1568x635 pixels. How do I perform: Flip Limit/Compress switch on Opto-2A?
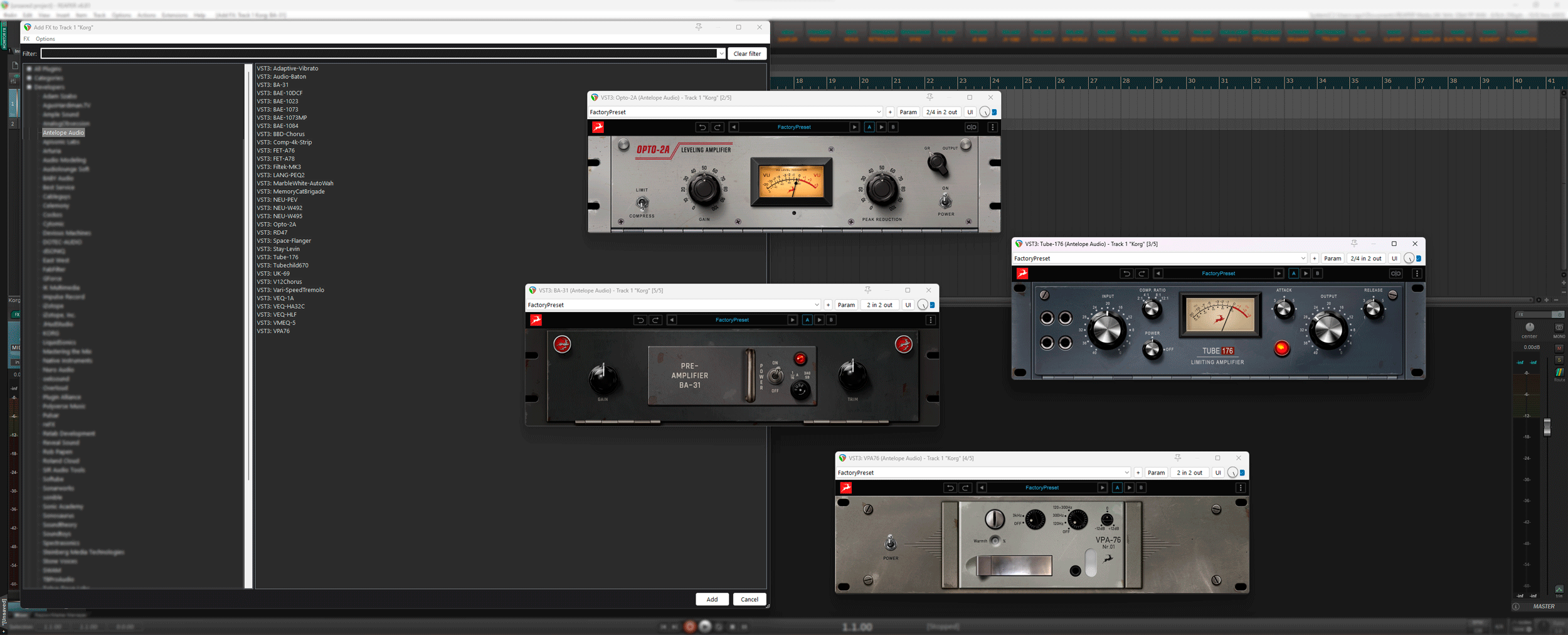point(642,203)
